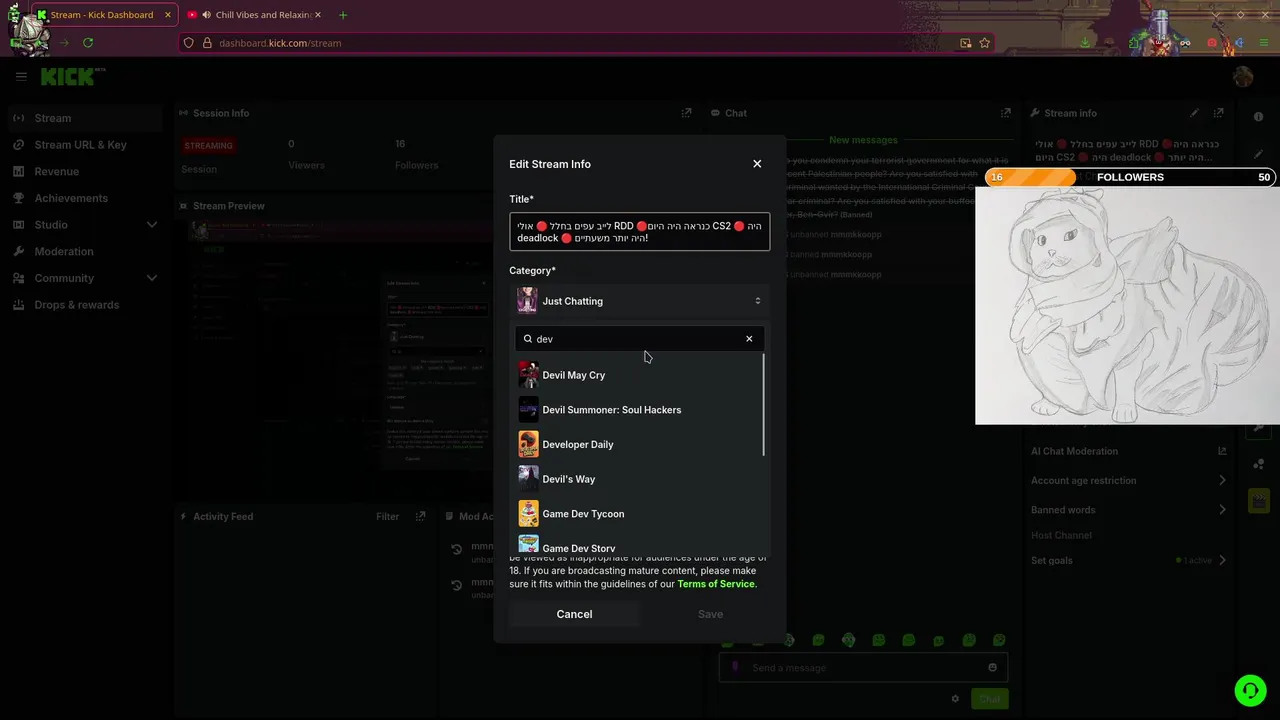Pop out the Session Info panel

click(x=686, y=113)
